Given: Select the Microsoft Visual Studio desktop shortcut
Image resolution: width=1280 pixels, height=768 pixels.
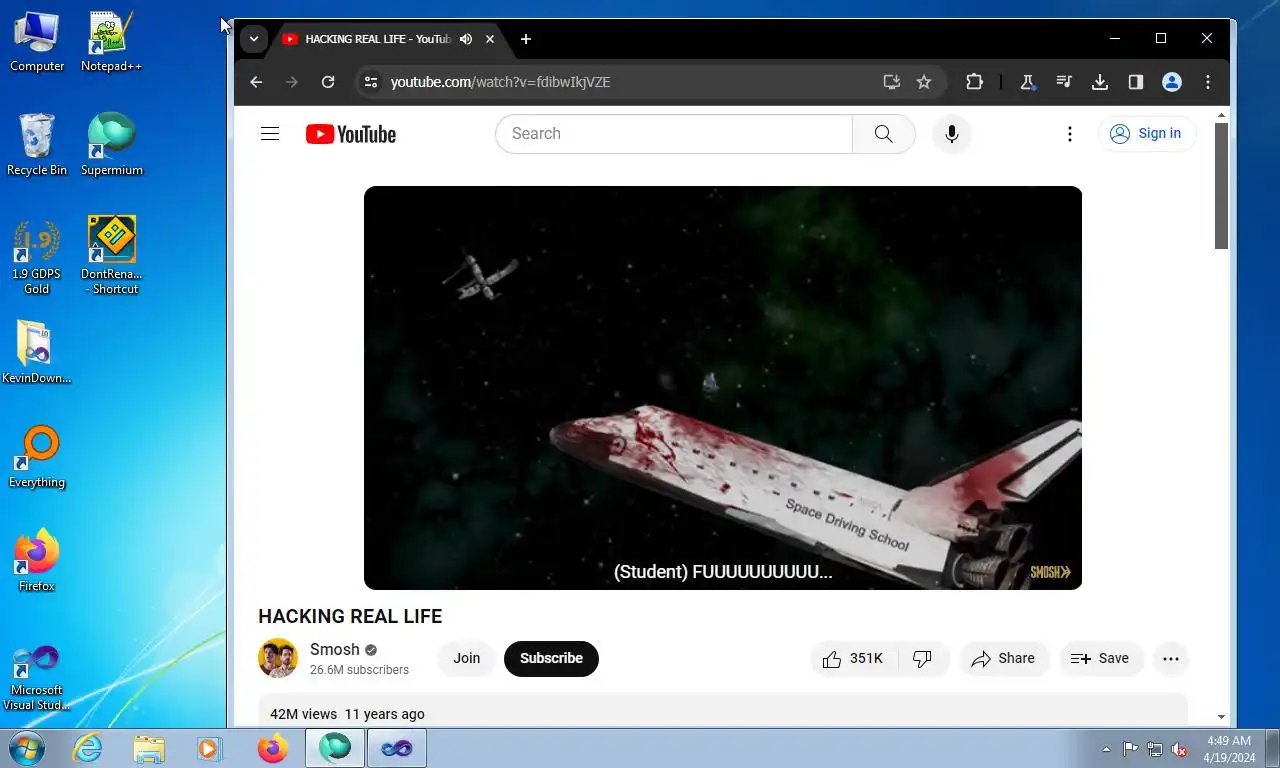Looking at the screenshot, I should pyautogui.click(x=37, y=677).
